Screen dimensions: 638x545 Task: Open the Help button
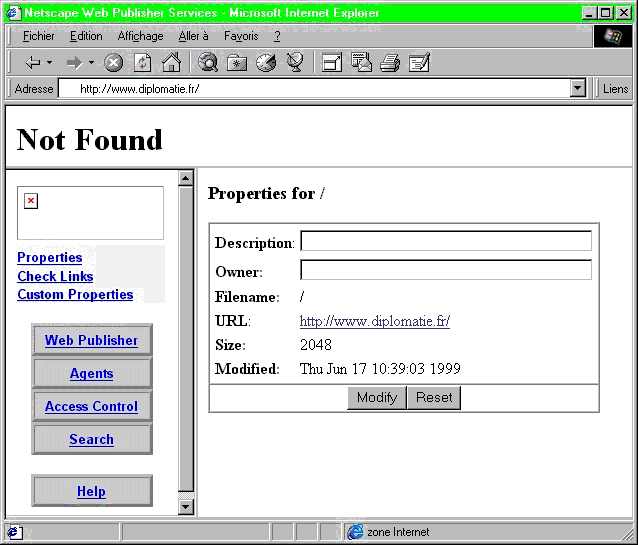point(92,491)
